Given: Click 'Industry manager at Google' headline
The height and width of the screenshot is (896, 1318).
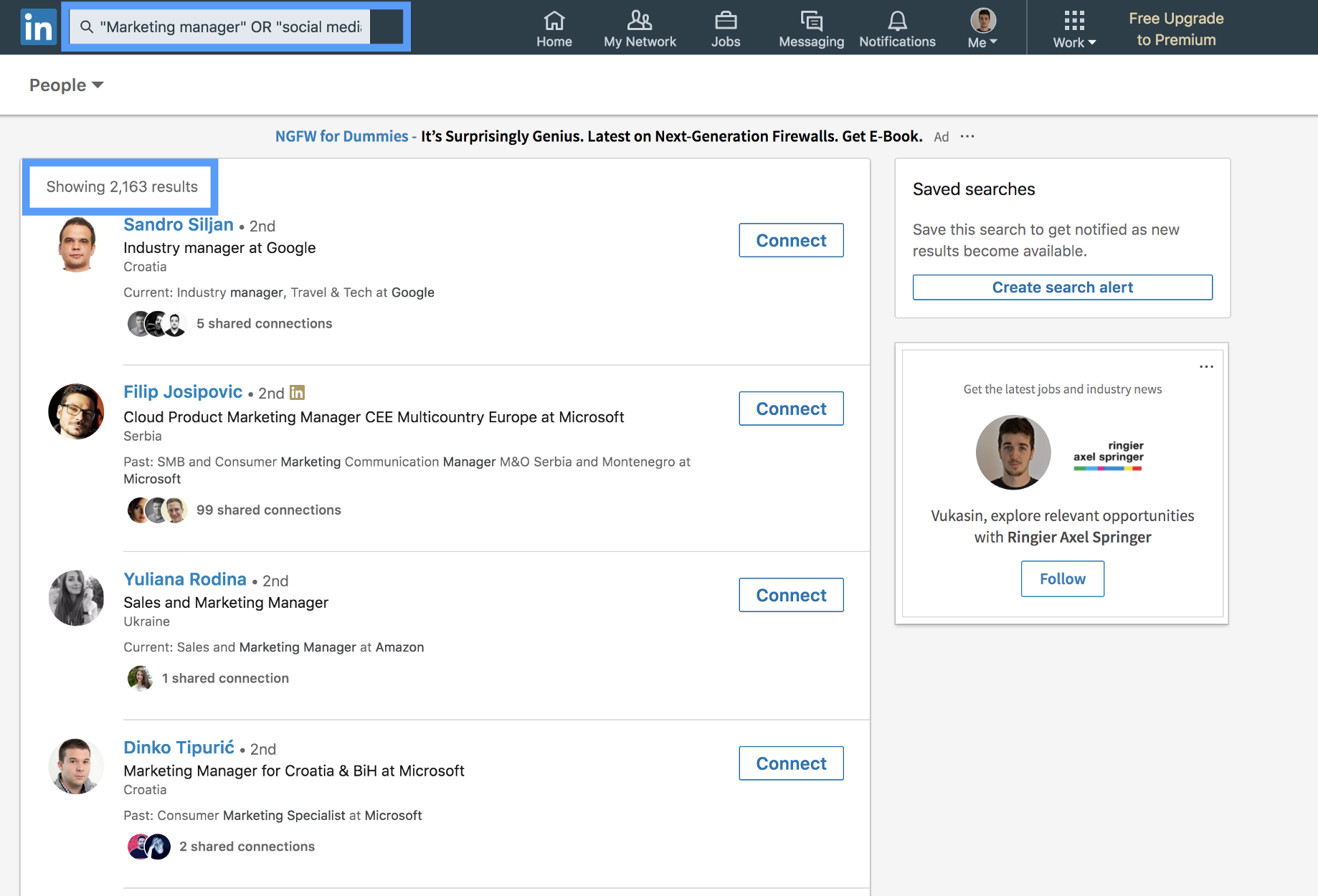Looking at the screenshot, I should [x=219, y=248].
